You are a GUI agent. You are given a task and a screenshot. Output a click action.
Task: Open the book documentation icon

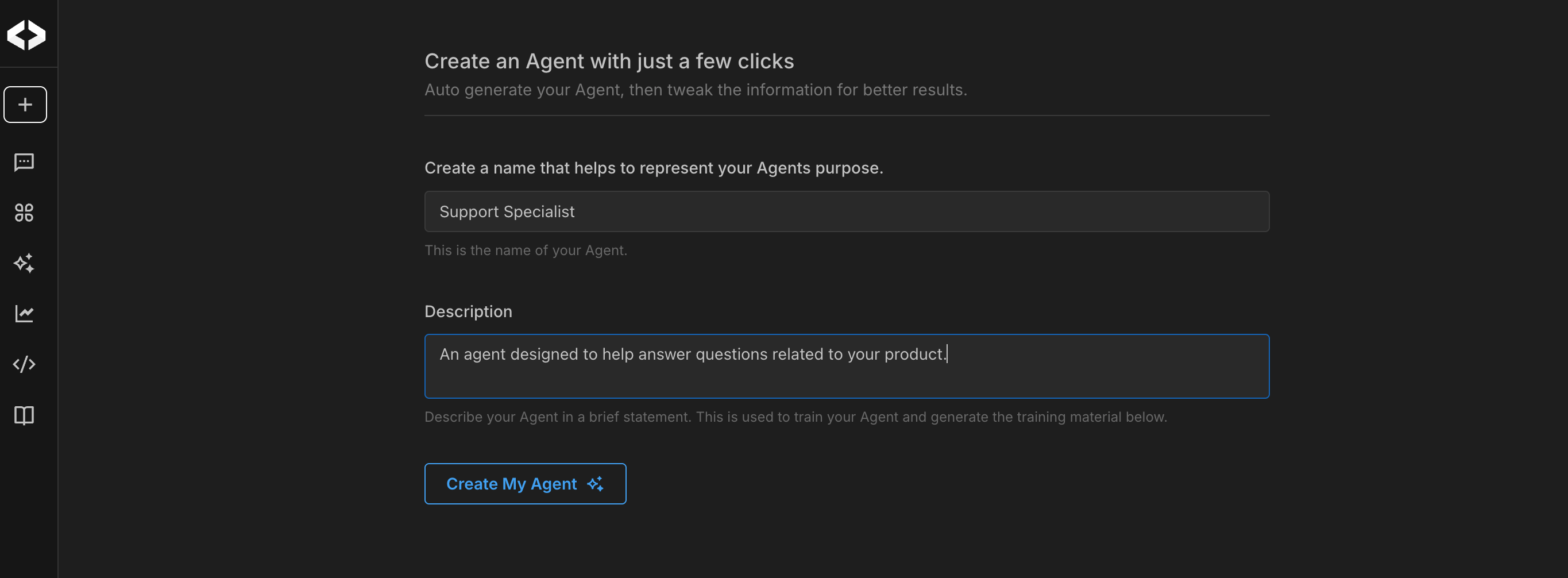pyautogui.click(x=24, y=415)
